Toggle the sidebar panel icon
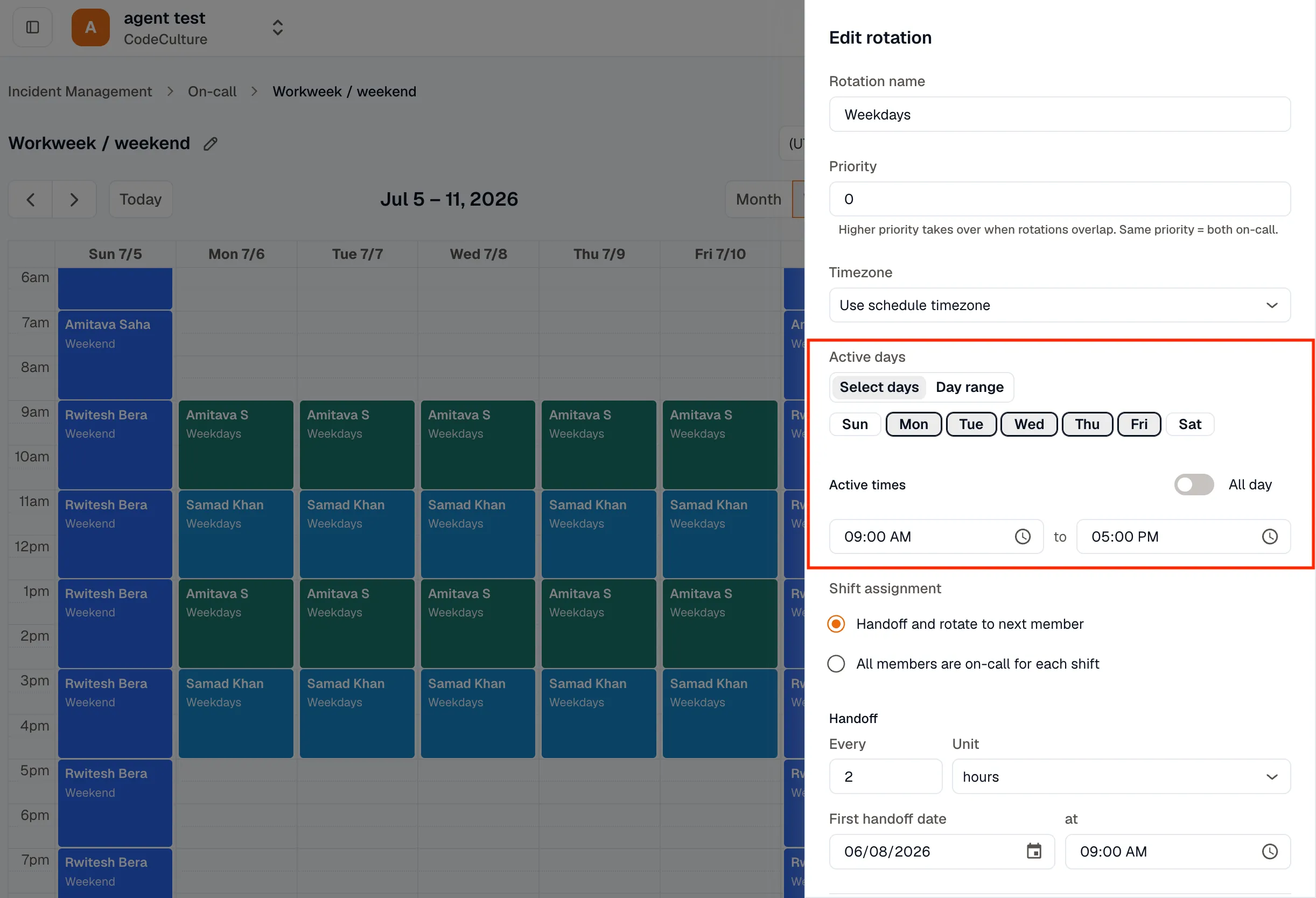The height and width of the screenshot is (898, 1316). click(x=32, y=27)
